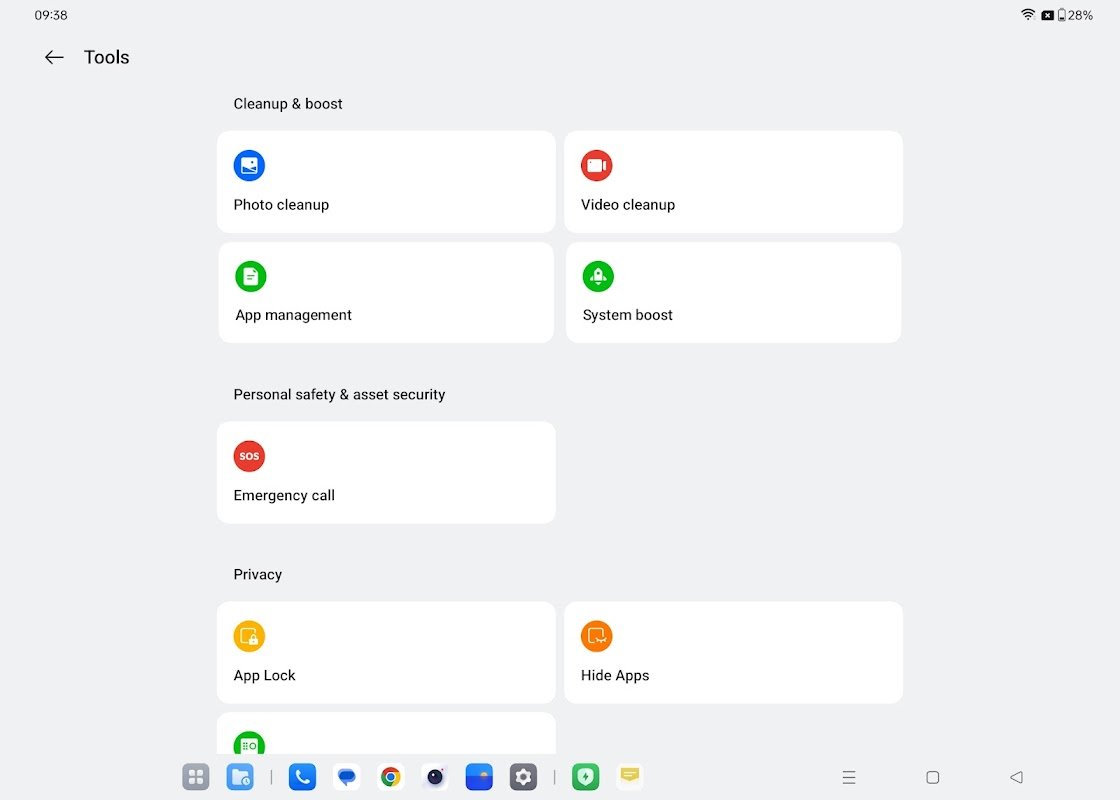Open Hide Apps tool

[733, 651]
